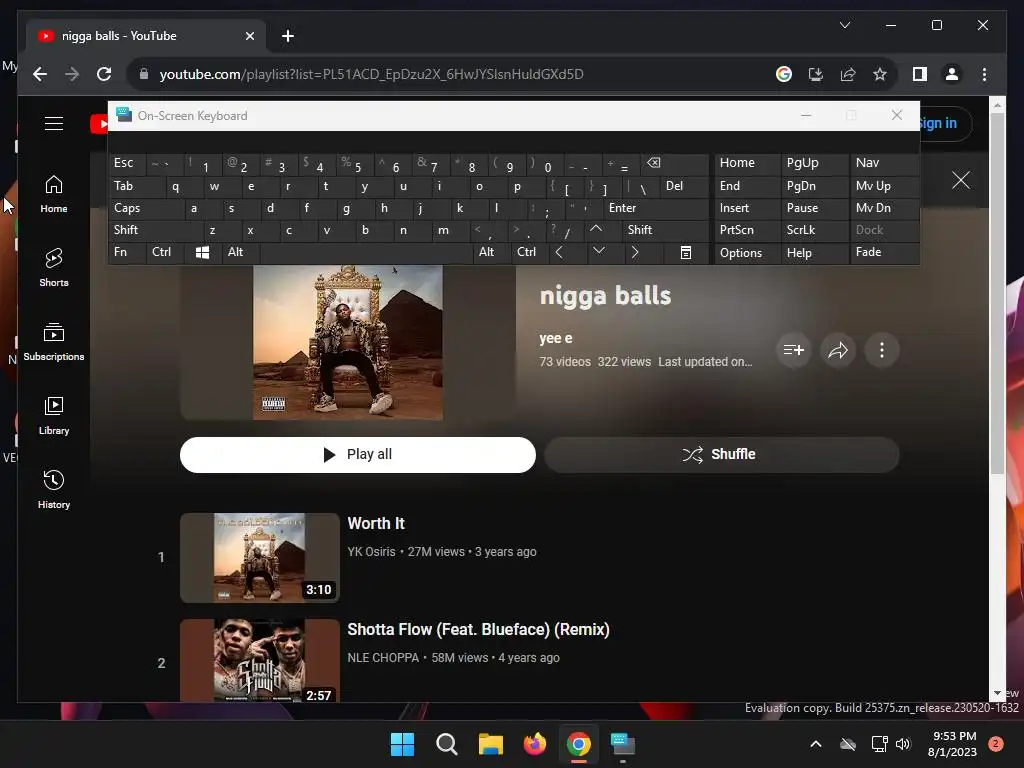Click Chrome back navigation arrow

pos(40,74)
